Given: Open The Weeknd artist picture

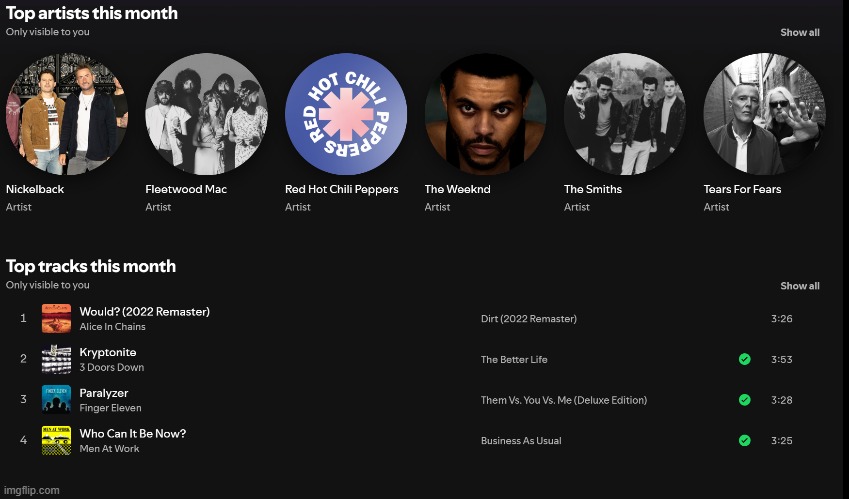Looking at the screenshot, I should (485, 114).
